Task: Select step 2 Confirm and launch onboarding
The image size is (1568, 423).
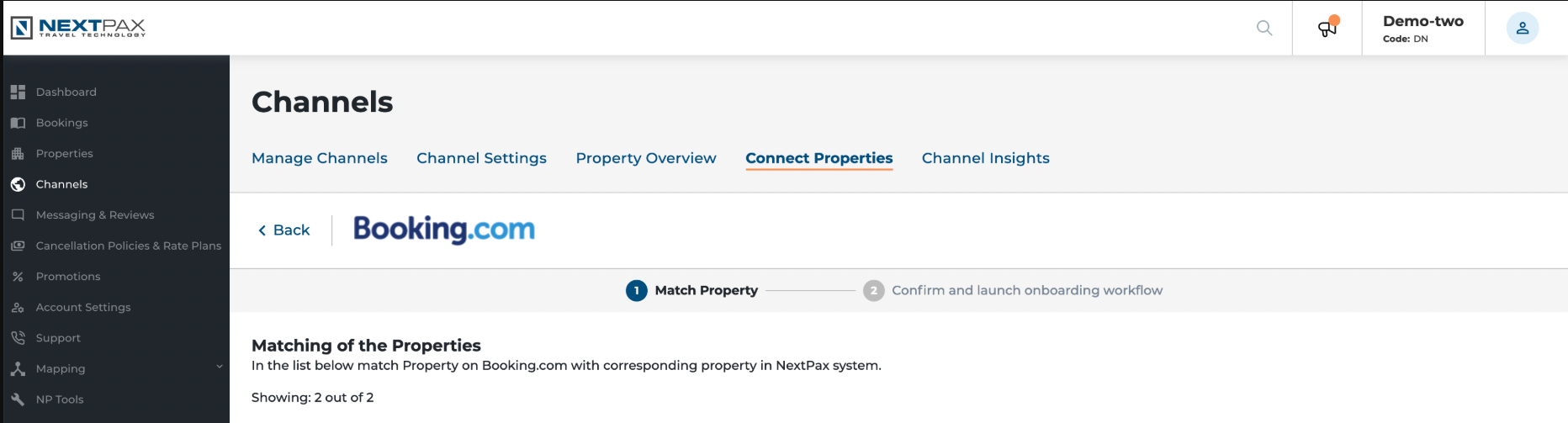Action: pyautogui.click(x=1013, y=290)
